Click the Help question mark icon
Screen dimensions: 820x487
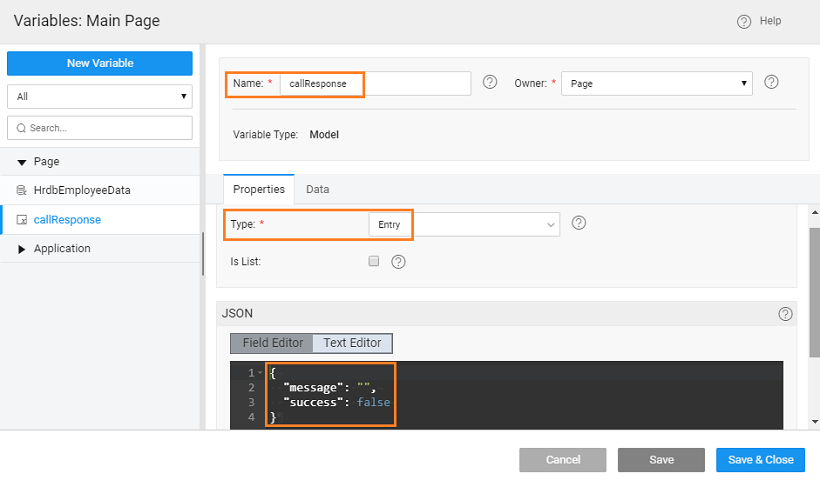click(x=743, y=21)
